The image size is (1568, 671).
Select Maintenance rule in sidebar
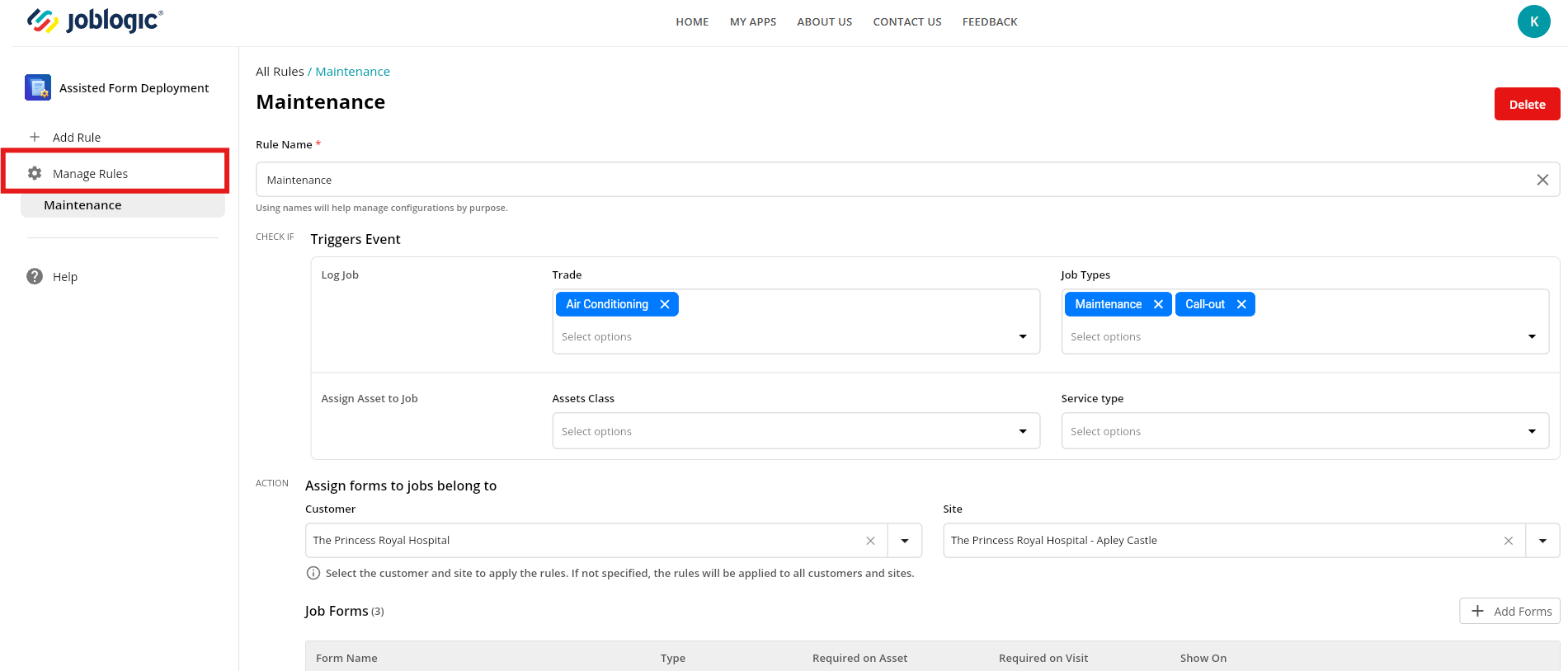123,205
